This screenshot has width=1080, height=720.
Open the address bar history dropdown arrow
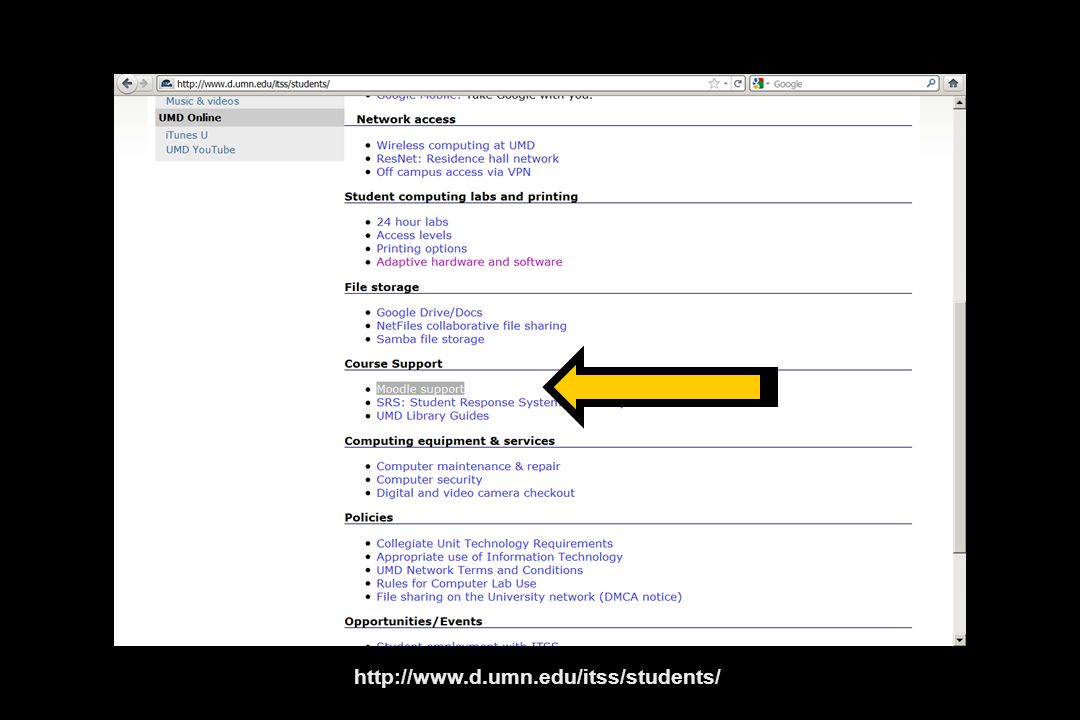[x=726, y=83]
